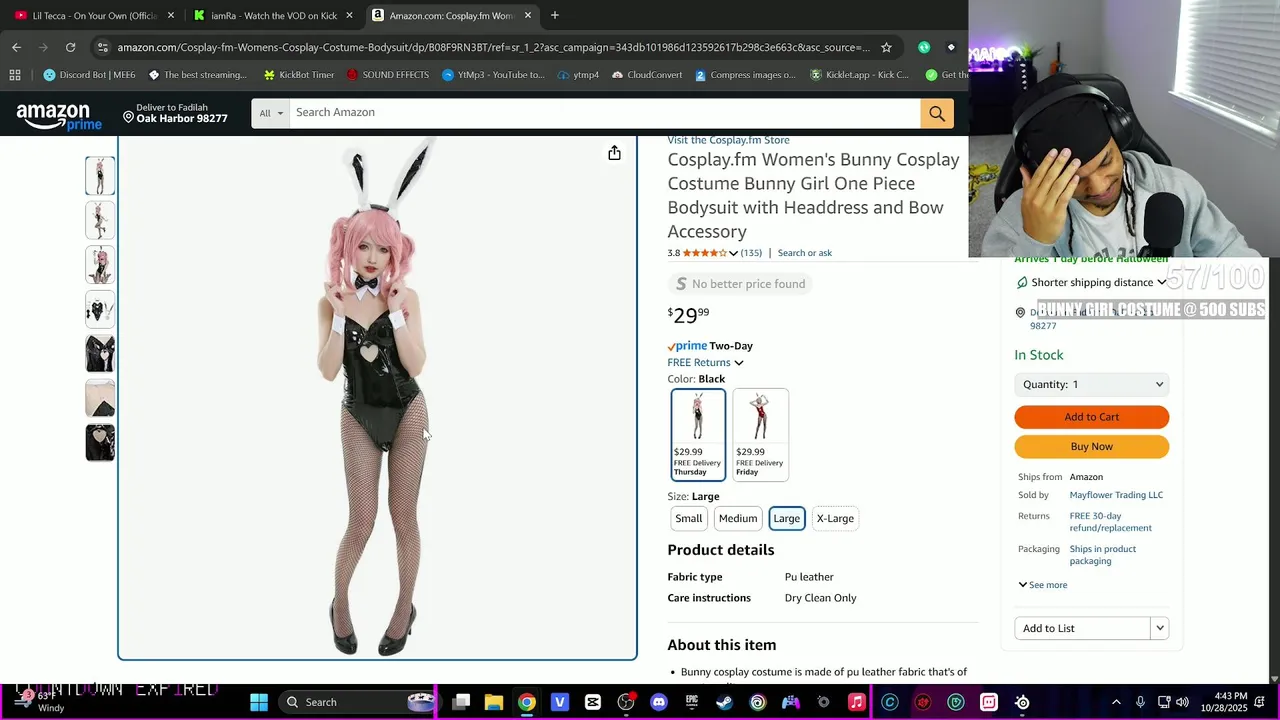Open the KickBot Timer bookmark

(299, 75)
